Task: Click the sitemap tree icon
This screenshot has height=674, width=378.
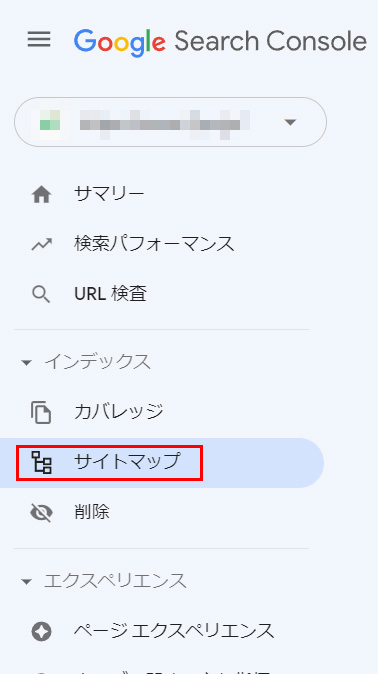Action: [x=41, y=463]
